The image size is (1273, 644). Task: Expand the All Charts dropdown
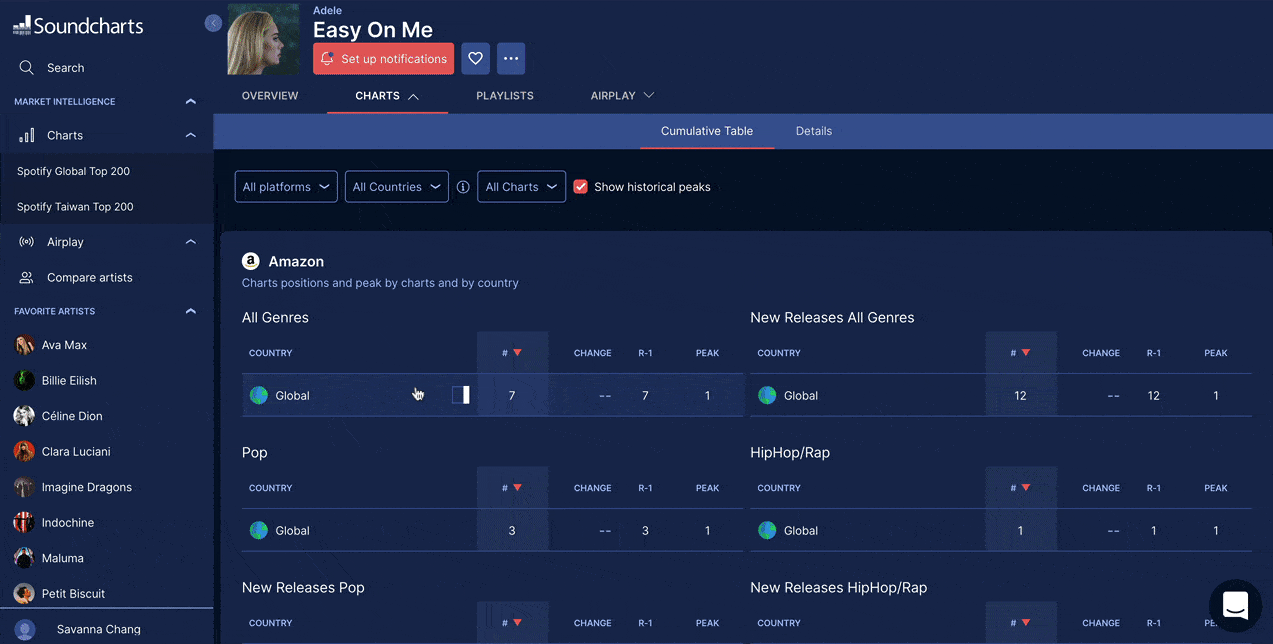[x=521, y=187]
